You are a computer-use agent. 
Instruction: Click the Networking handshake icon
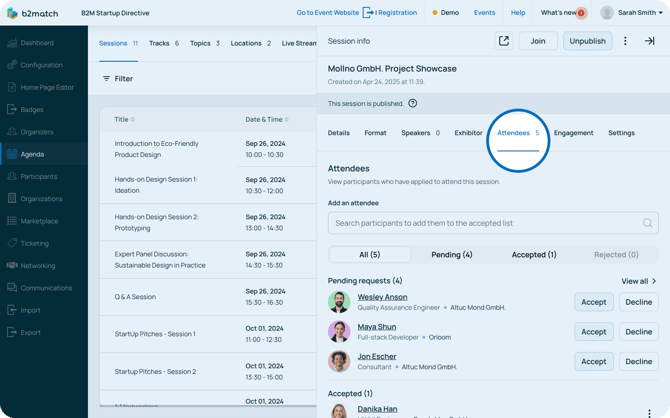[x=12, y=265]
